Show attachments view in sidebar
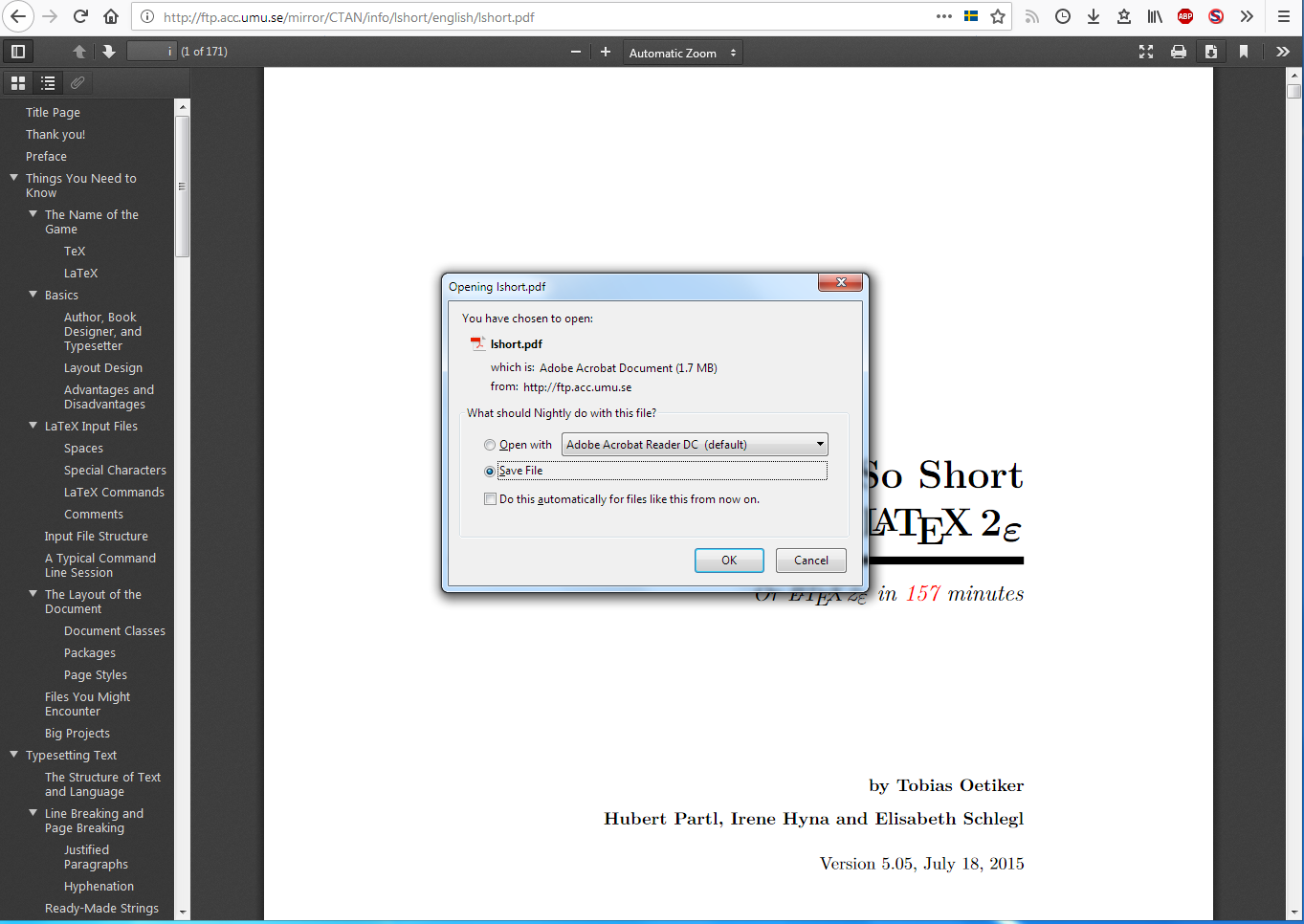The image size is (1304, 924). click(x=77, y=83)
